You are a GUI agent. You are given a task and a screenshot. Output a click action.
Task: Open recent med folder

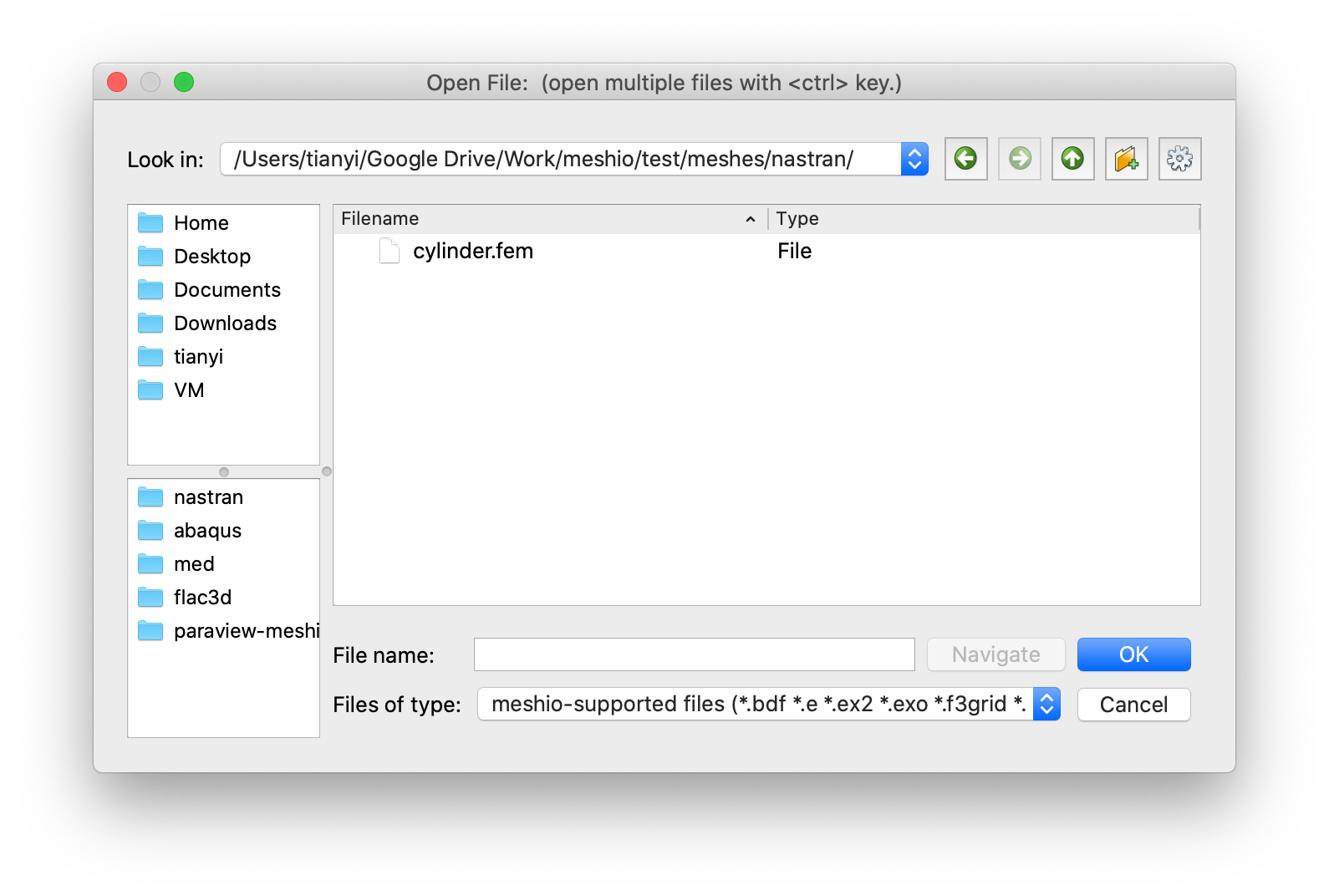(x=223, y=564)
